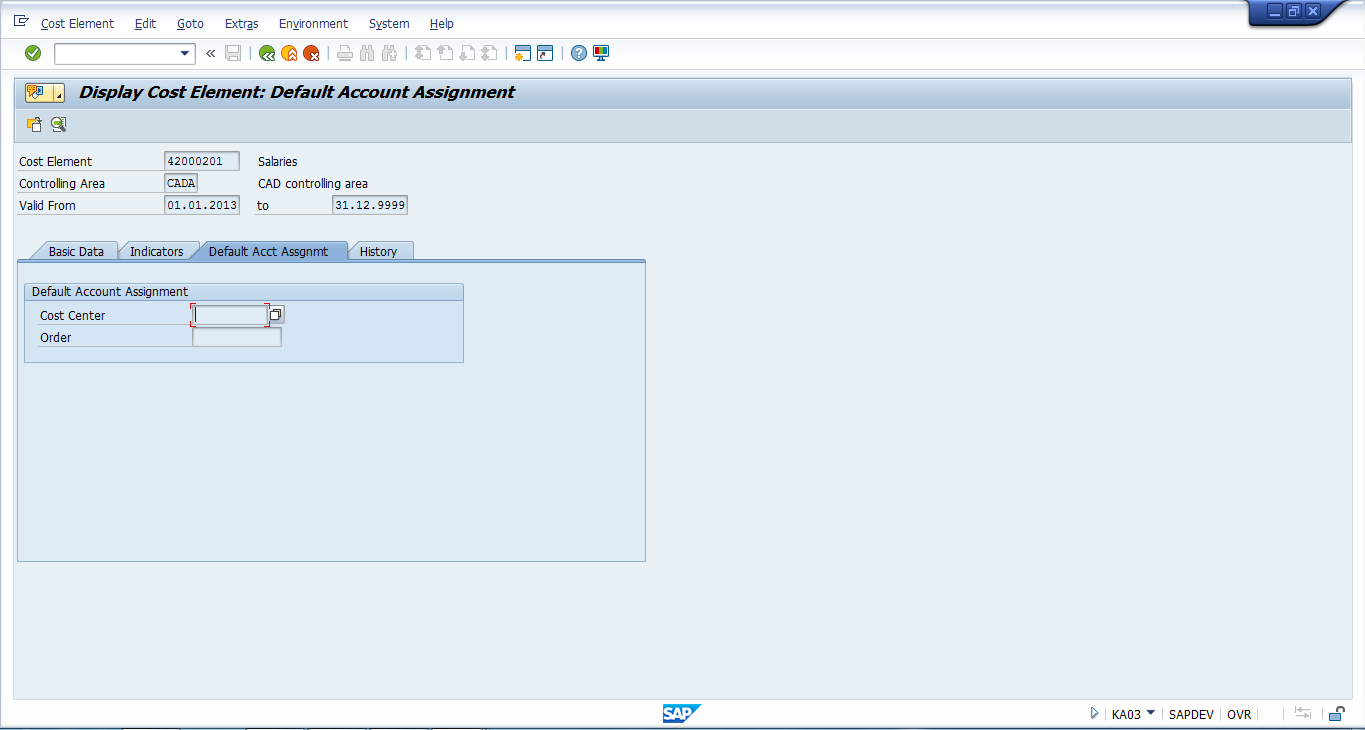
Task: Click the red Cancel icon
Action: pyautogui.click(x=311, y=54)
